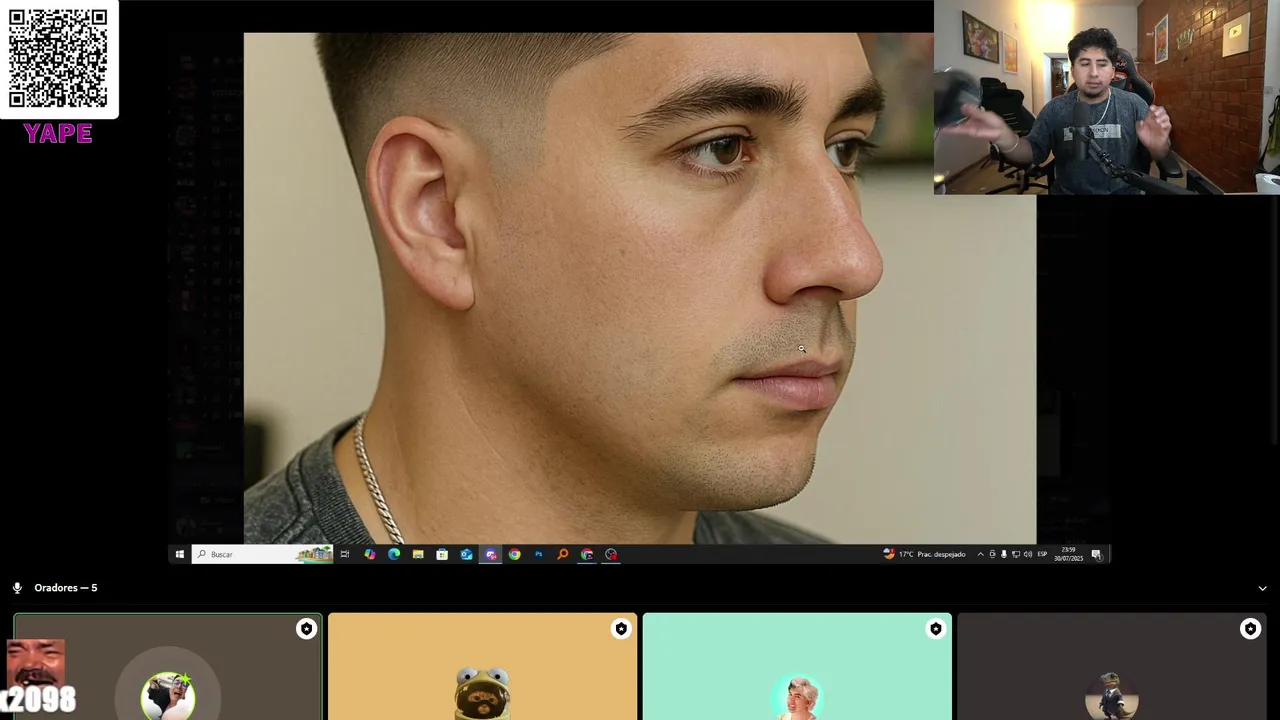This screenshot has width=1280, height=720.
Task: Click moderator badge on the dark gray speaker card
Action: (x=1250, y=629)
